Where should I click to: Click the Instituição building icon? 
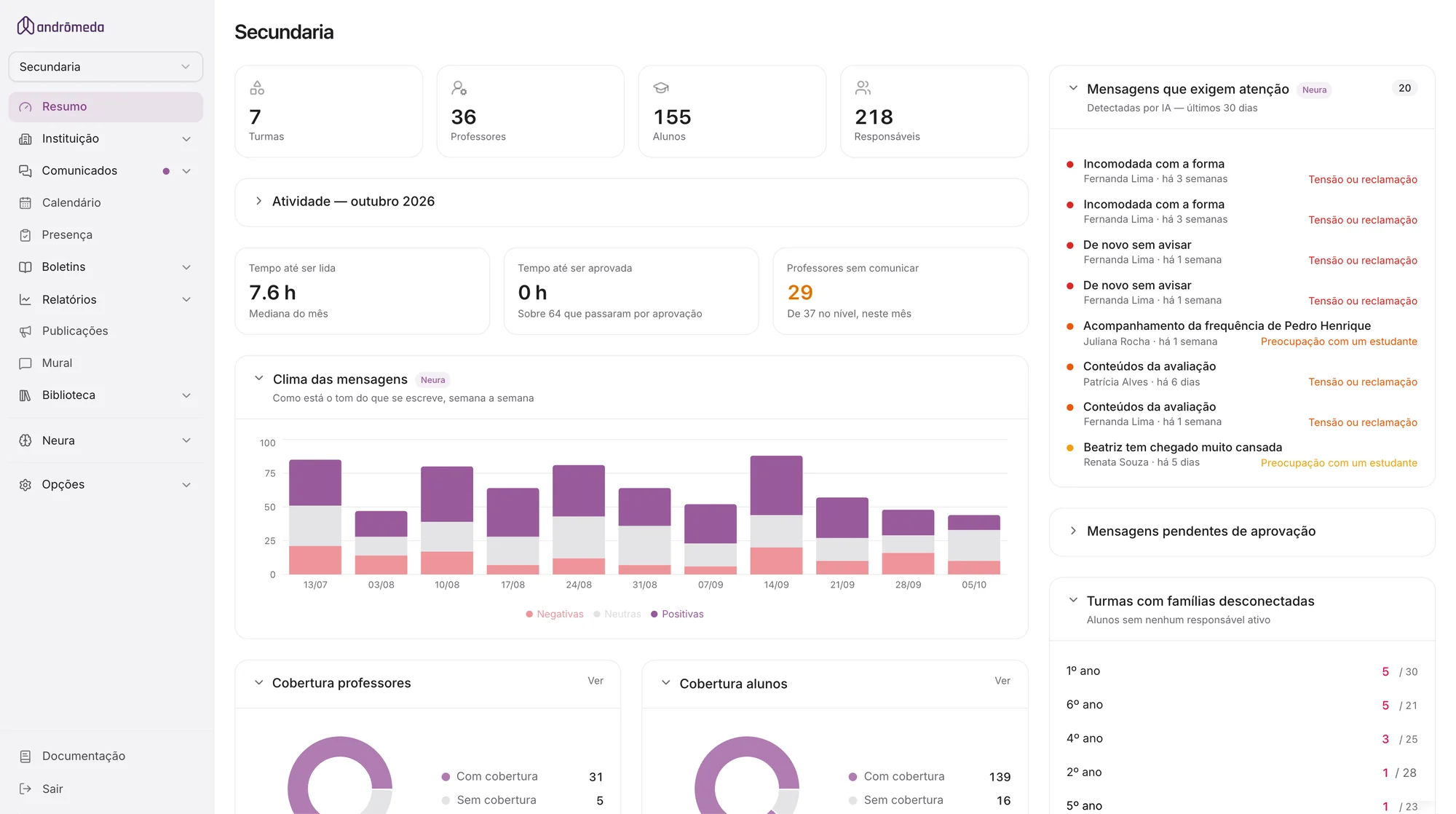(x=25, y=139)
